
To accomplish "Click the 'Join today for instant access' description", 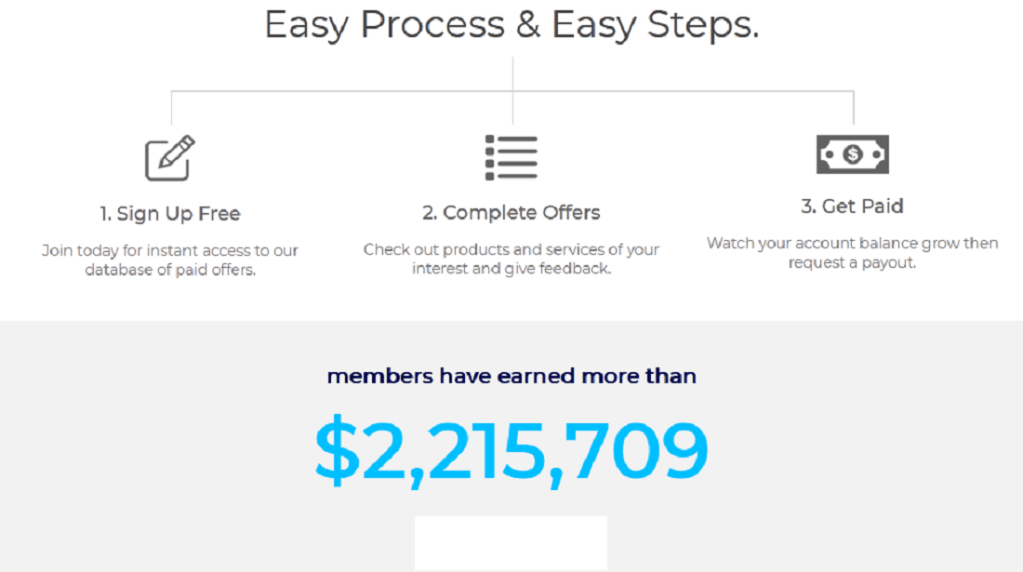I will (170, 260).
